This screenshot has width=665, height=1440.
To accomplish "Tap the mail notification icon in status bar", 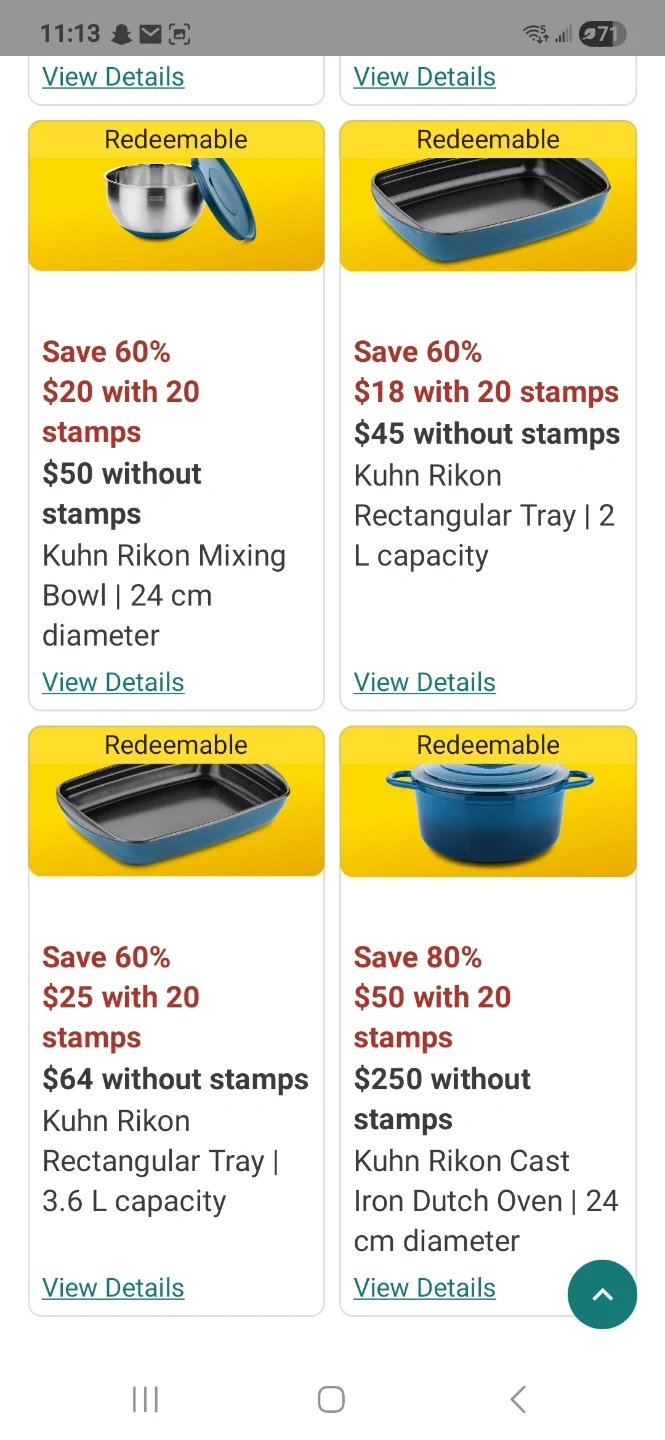I will (x=150, y=34).
